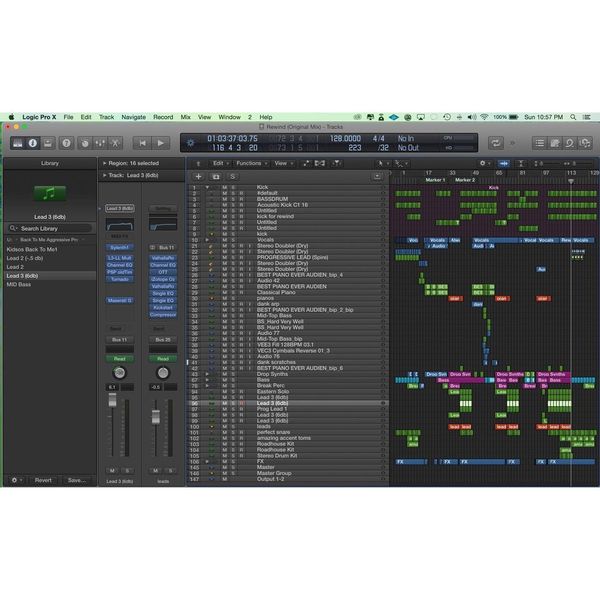Click the Revert button in Library
The width and height of the screenshot is (600, 600).
pos(43,480)
